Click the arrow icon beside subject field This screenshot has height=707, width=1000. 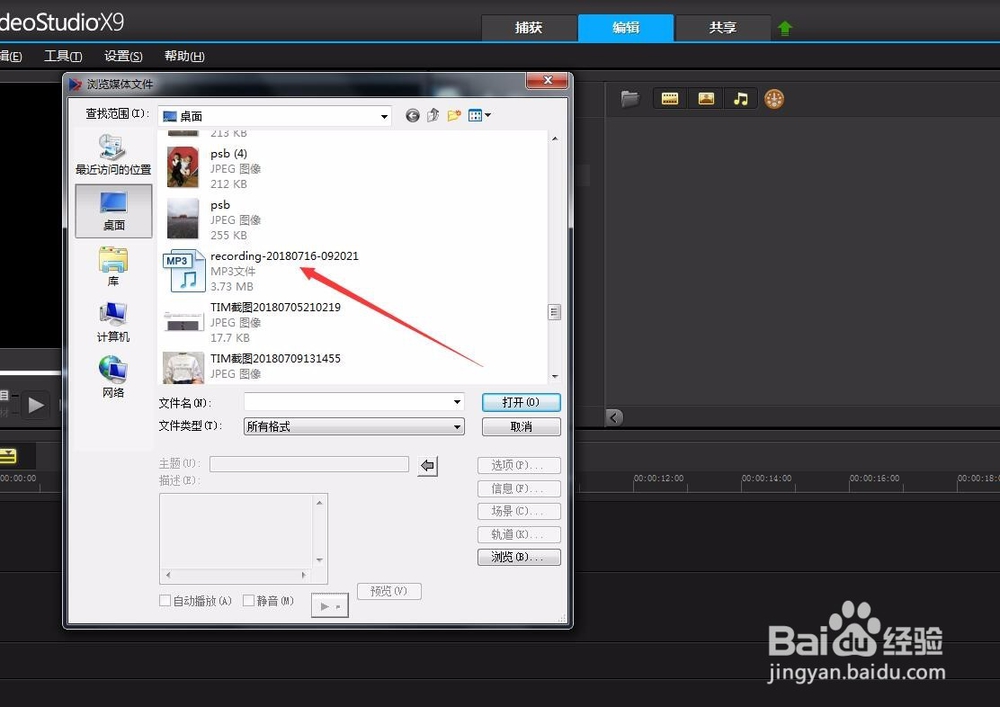click(x=427, y=466)
